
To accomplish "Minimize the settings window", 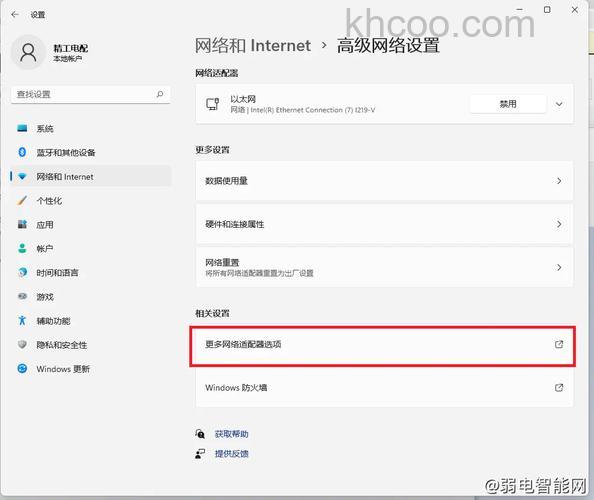I will (x=520, y=9).
